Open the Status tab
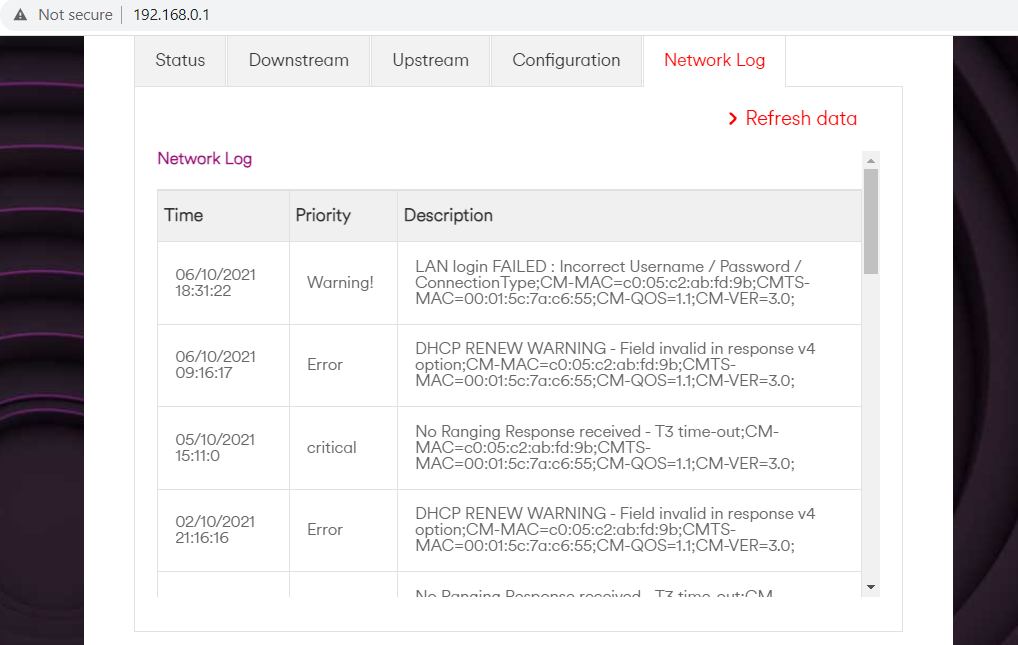 (x=180, y=60)
